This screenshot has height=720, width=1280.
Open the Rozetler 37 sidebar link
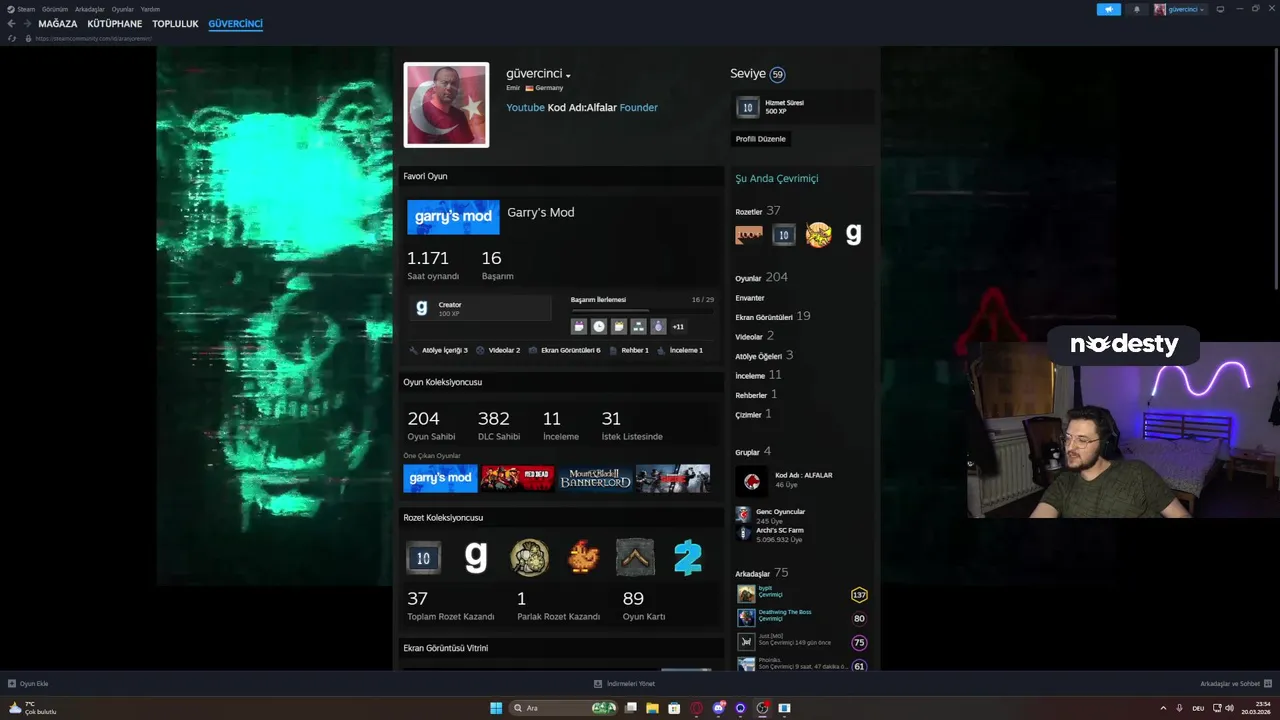tap(757, 211)
